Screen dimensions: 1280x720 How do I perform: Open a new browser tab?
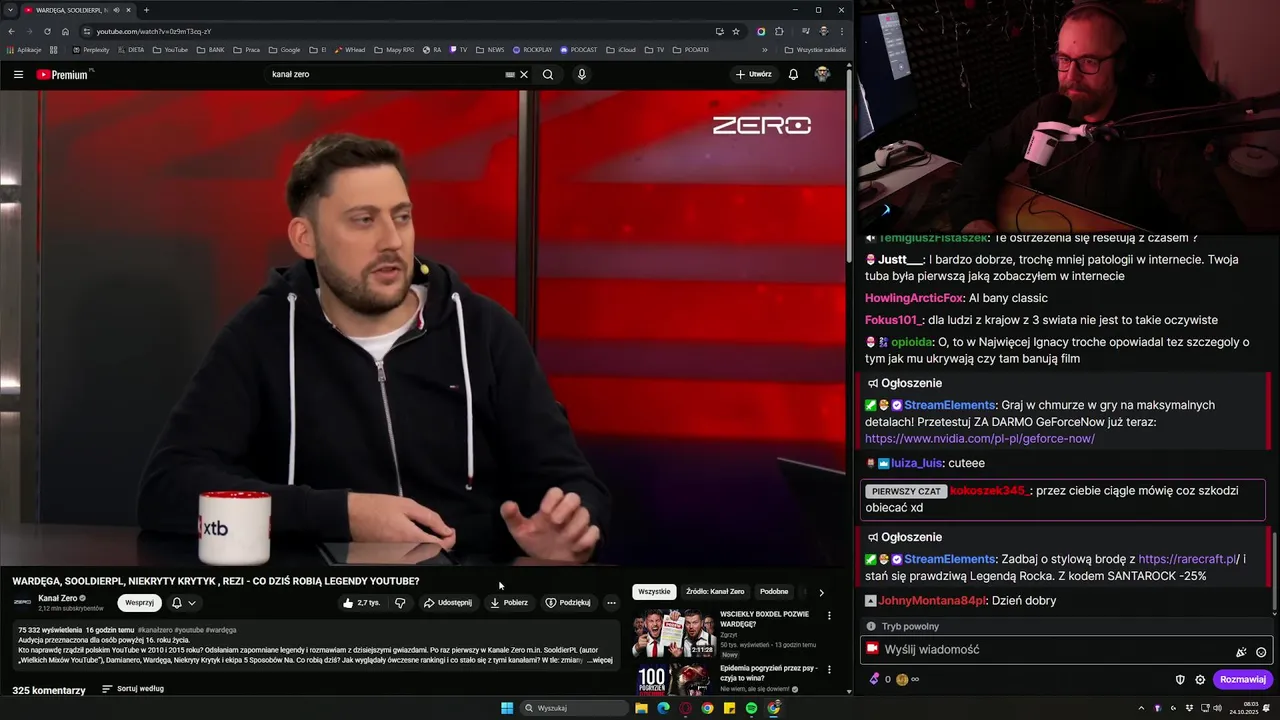[146, 10]
